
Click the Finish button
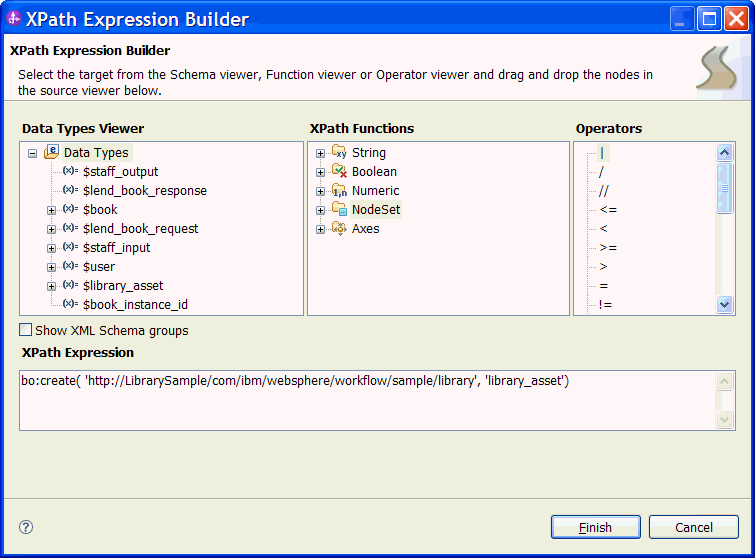596,527
